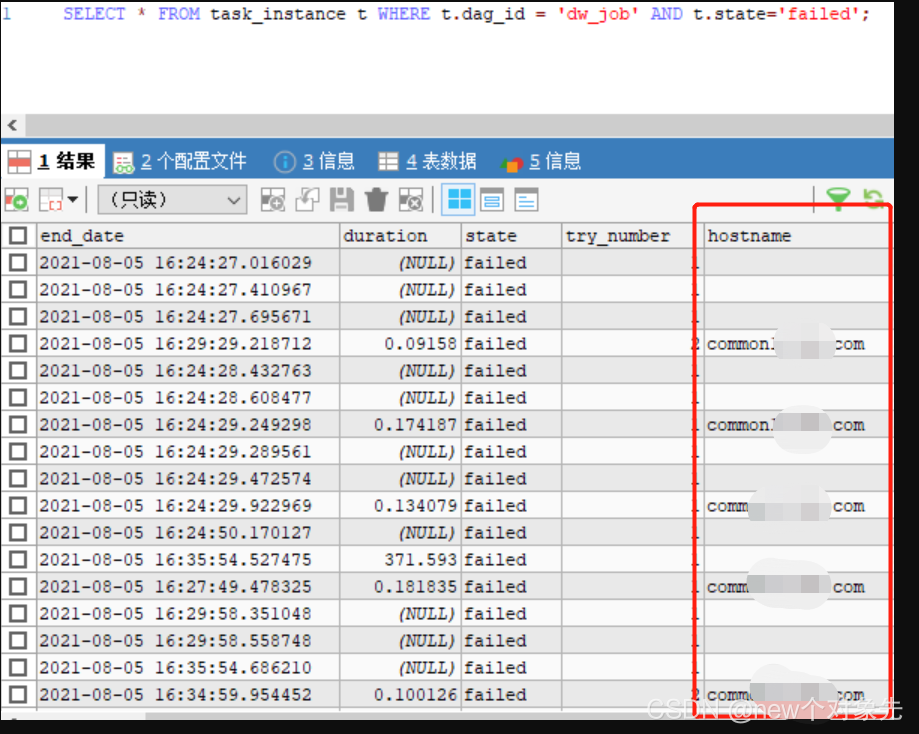
Task: Sort by the end_date column header
Action: coord(188,236)
